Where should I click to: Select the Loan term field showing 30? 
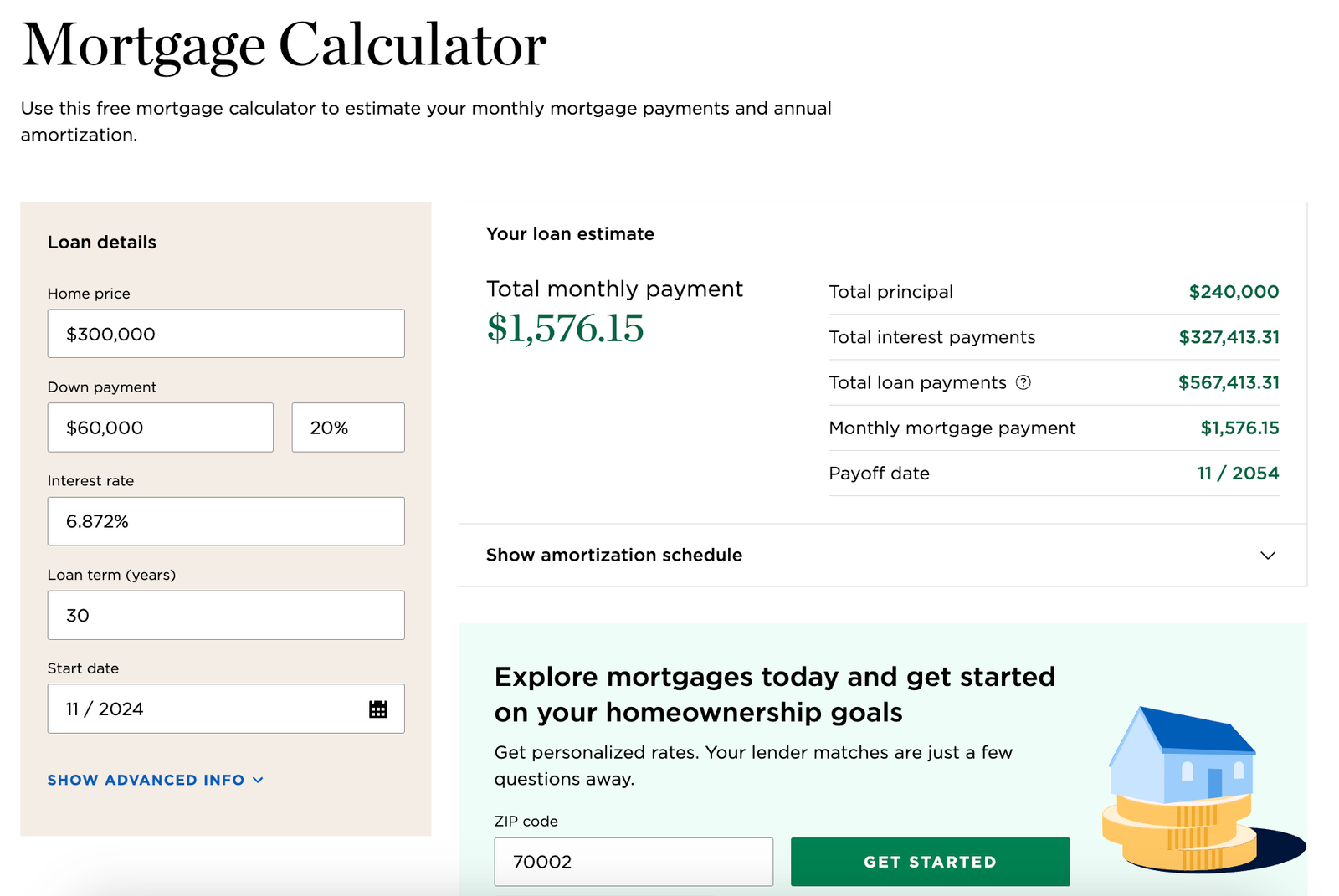tap(226, 615)
